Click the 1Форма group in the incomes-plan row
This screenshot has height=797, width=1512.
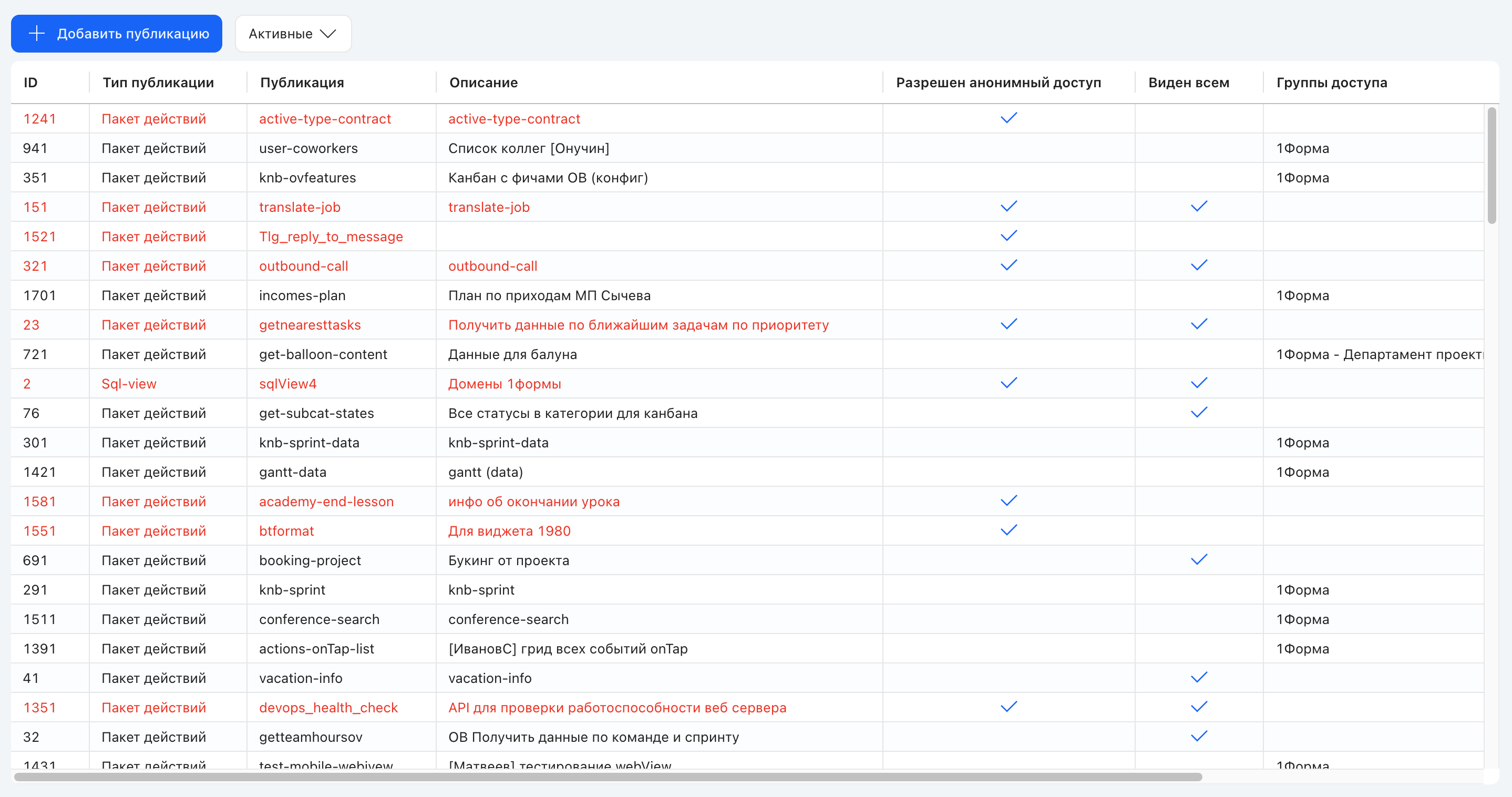pyautogui.click(x=1302, y=295)
